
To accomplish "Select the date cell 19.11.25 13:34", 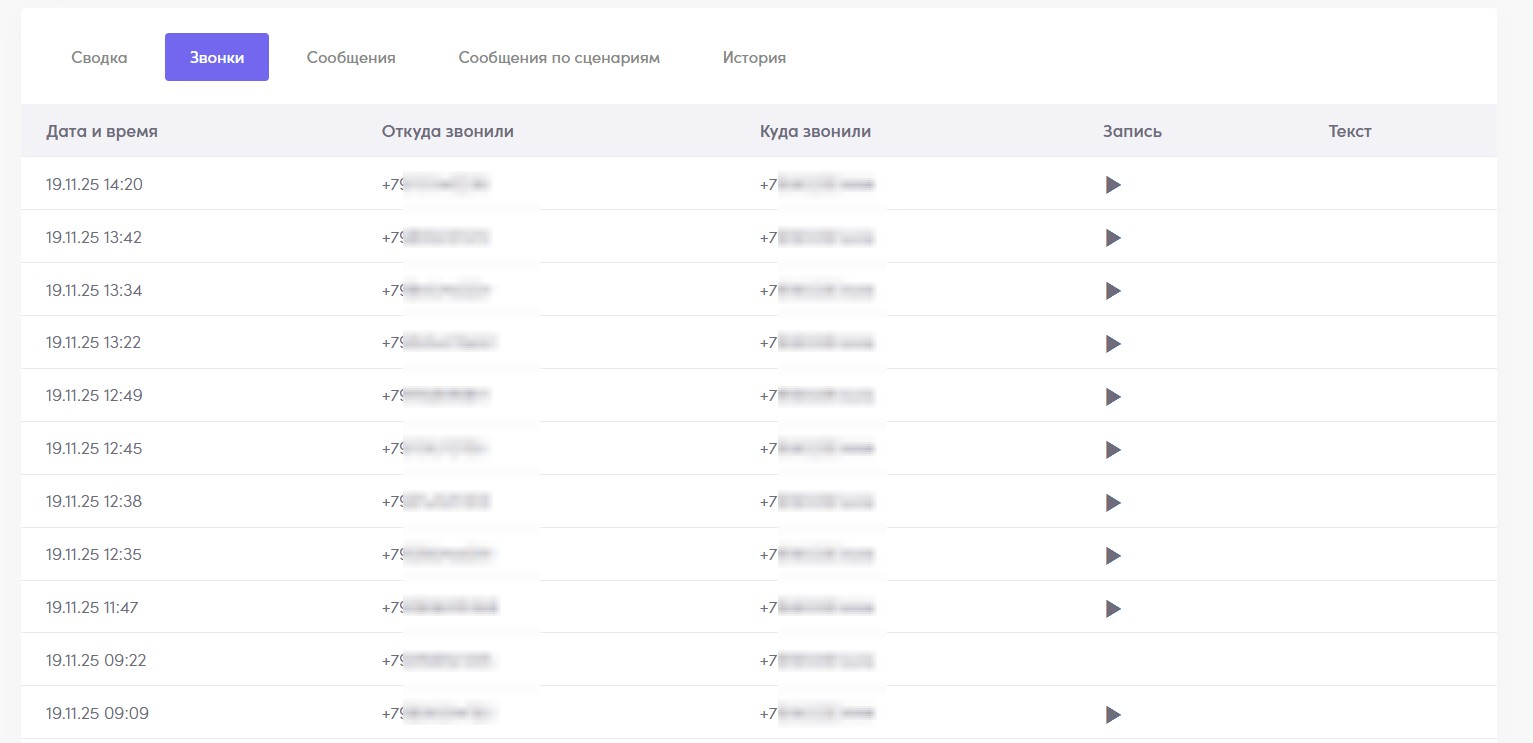I will (x=94, y=290).
